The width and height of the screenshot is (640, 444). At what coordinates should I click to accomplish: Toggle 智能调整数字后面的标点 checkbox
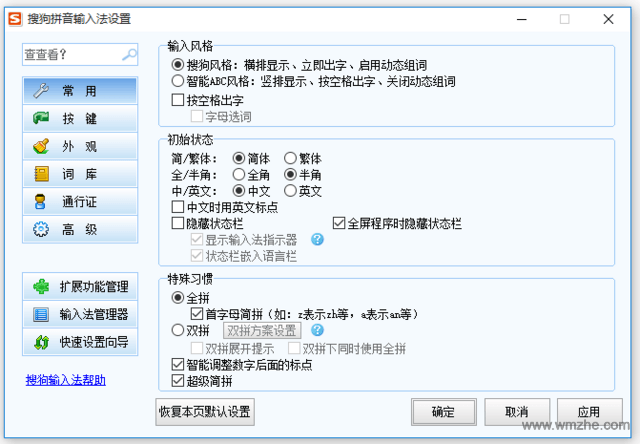[x=178, y=364]
